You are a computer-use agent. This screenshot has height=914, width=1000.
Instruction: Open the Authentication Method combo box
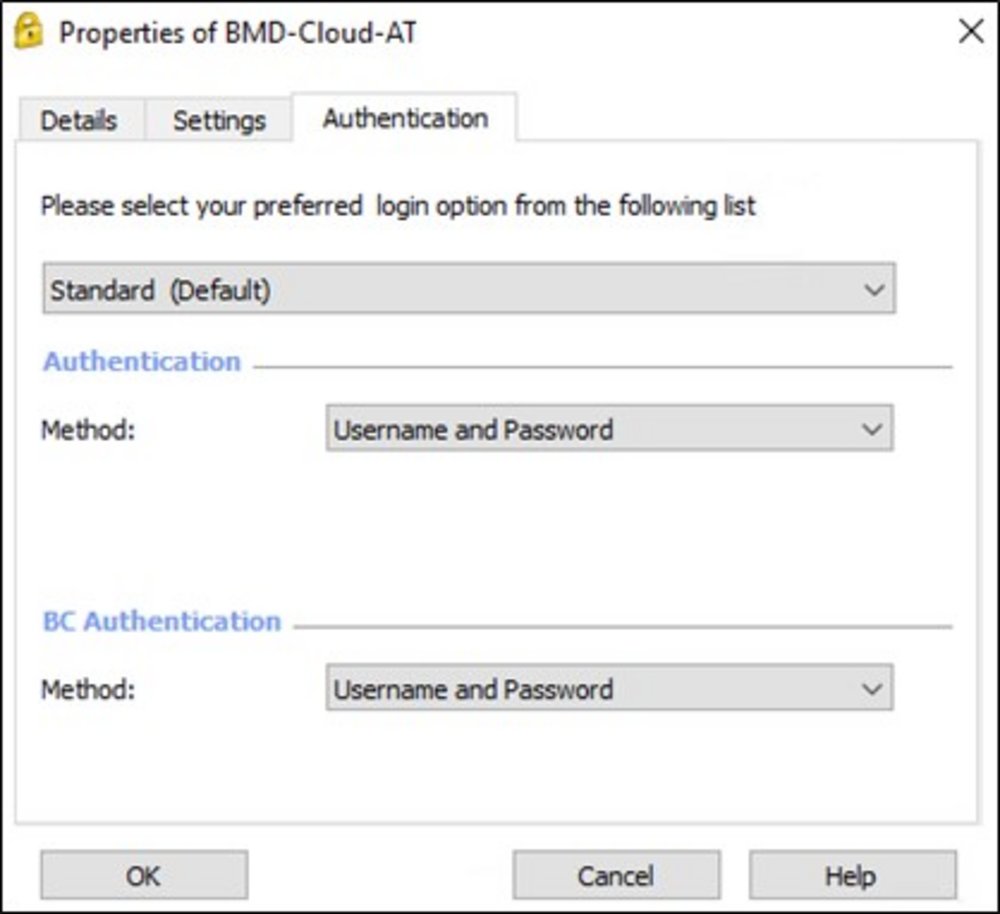[x=609, y=430]
